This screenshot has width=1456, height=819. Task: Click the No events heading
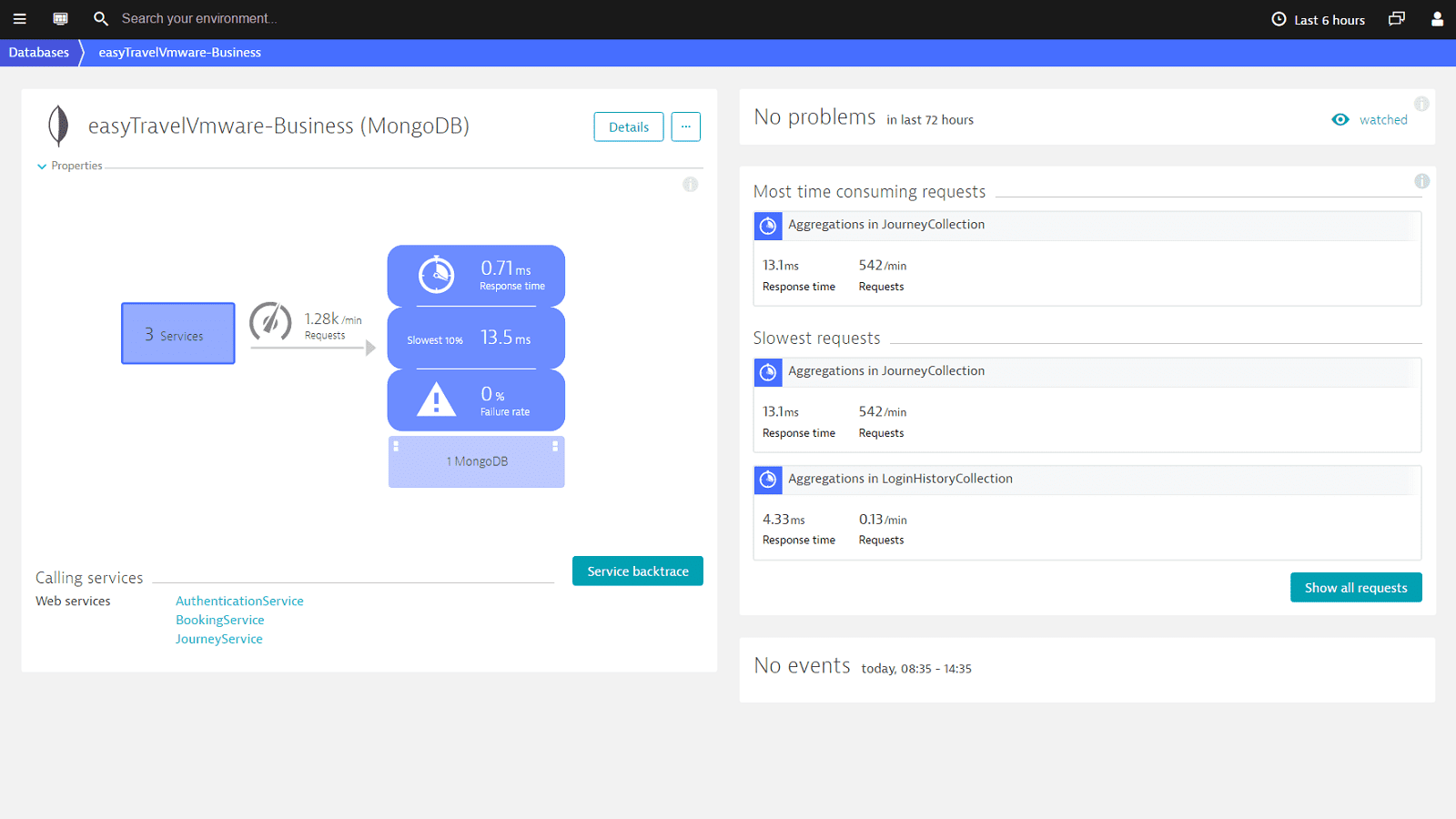(x=802, y=666)
